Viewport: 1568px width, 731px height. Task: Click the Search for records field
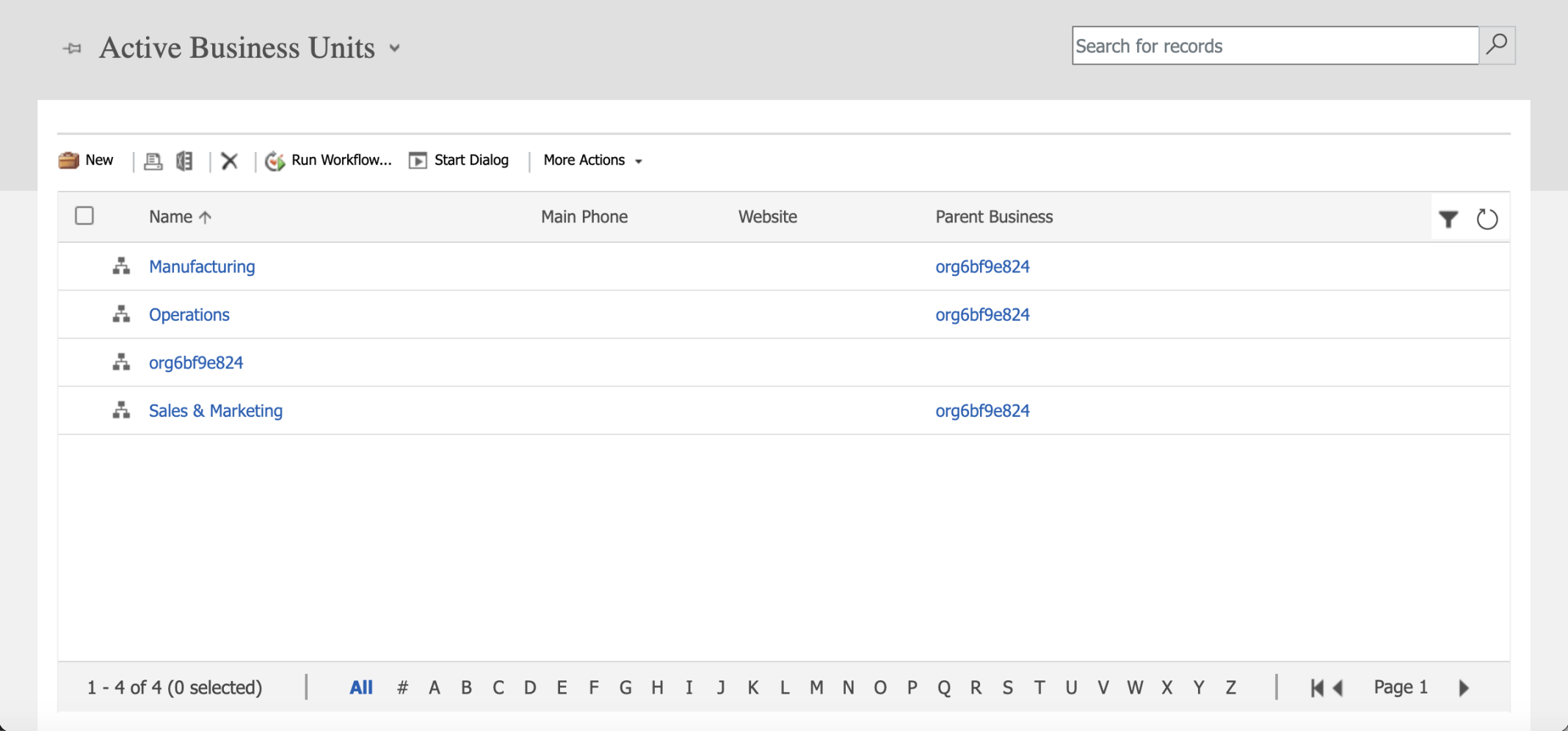click(x=1274, y=46)
